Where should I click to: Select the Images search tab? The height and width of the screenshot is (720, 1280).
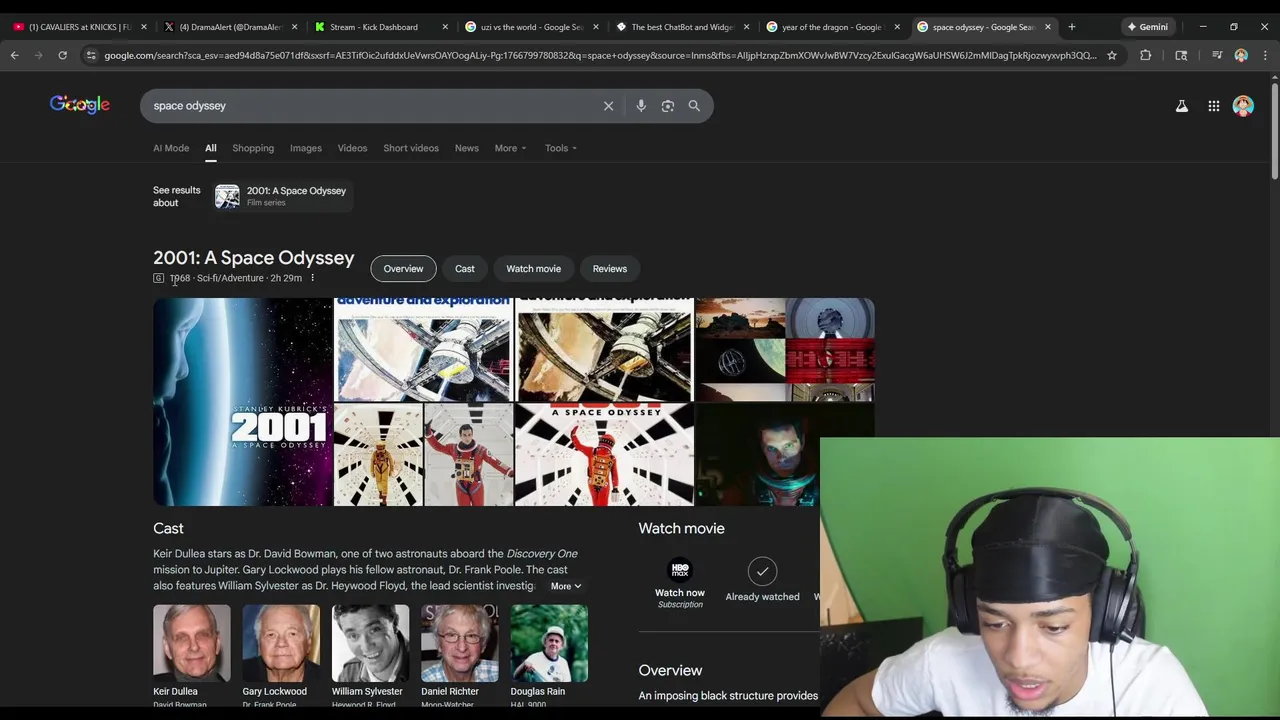306,148
